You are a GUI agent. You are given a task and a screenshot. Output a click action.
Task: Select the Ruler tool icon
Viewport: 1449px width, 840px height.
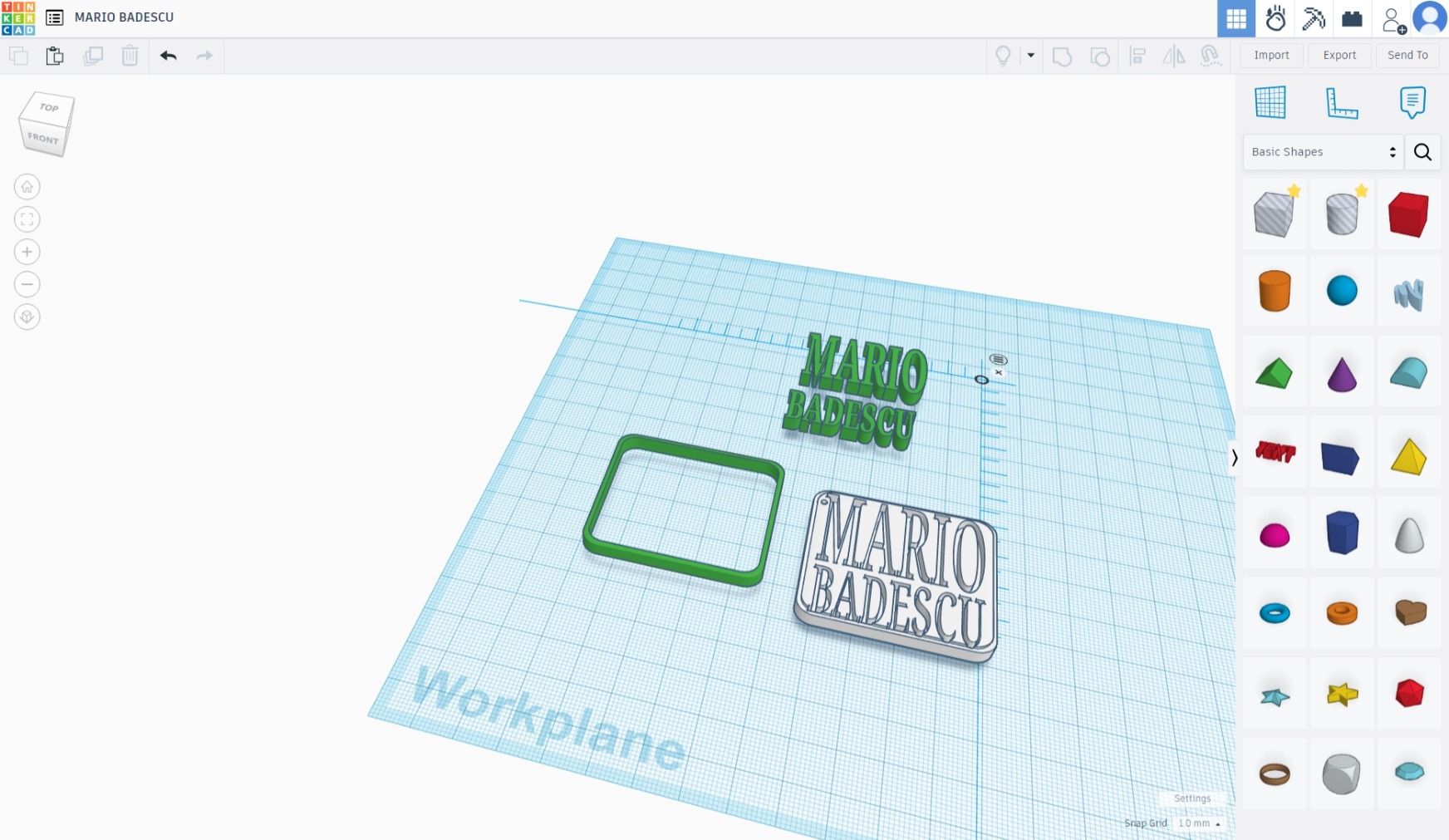coord(1342,103)
